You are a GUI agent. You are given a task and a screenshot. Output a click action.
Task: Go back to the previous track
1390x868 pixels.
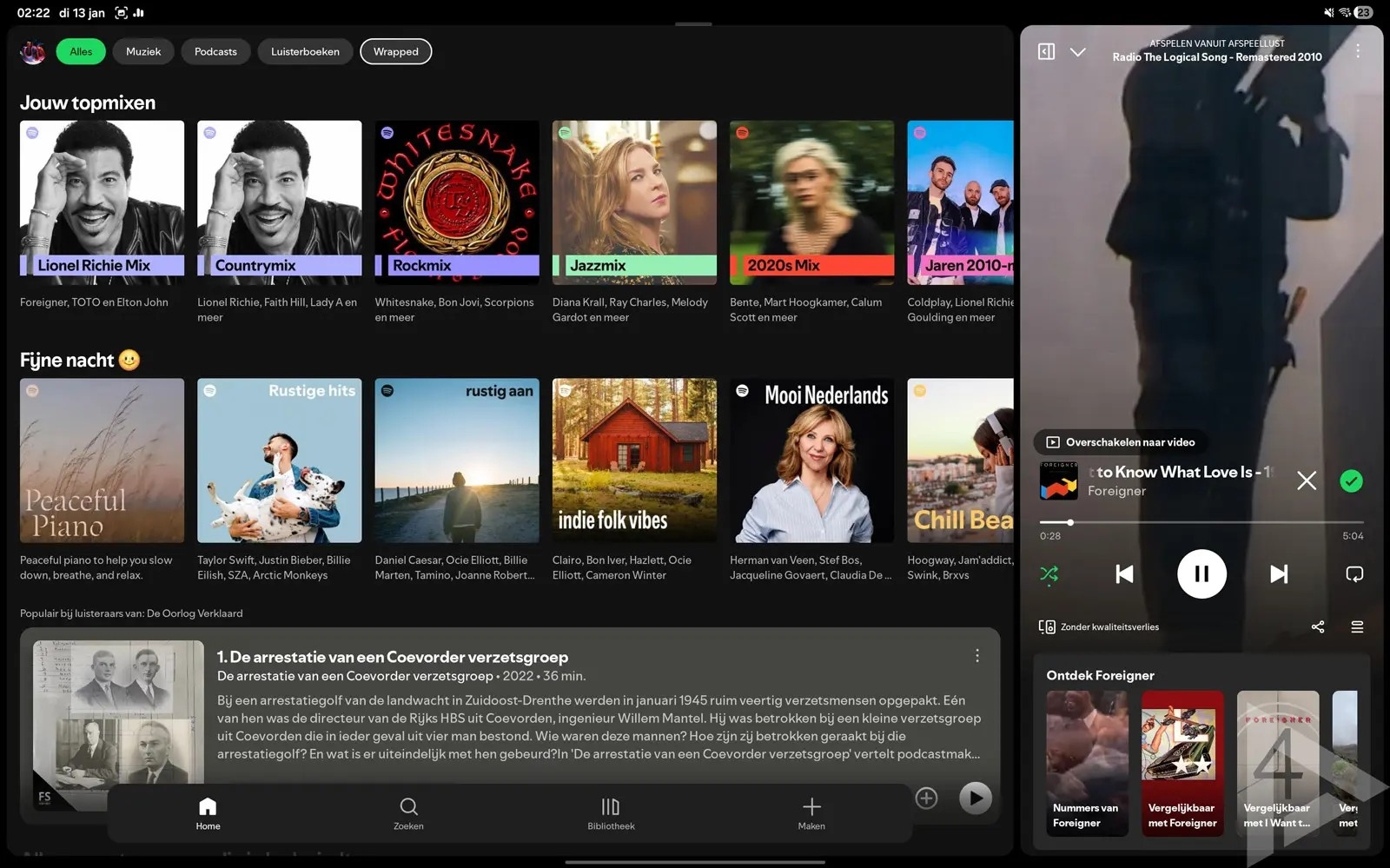[x=1124, y=573]
